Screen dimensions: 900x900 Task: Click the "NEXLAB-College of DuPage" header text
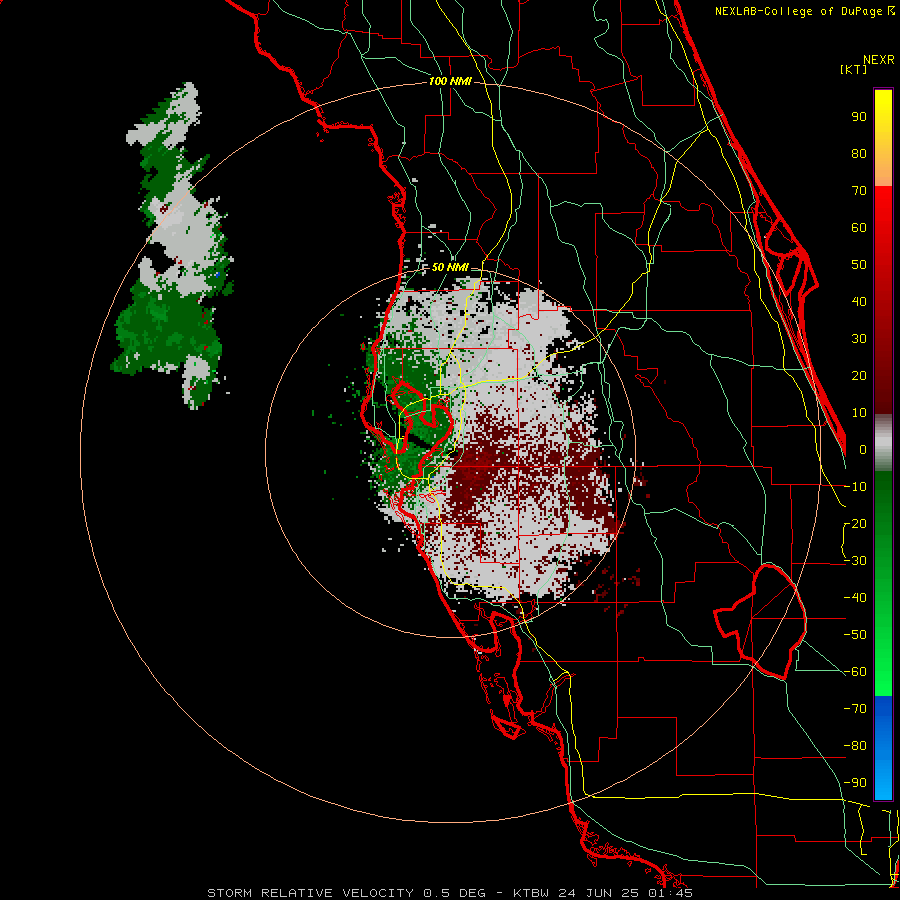tap(800, 11)
